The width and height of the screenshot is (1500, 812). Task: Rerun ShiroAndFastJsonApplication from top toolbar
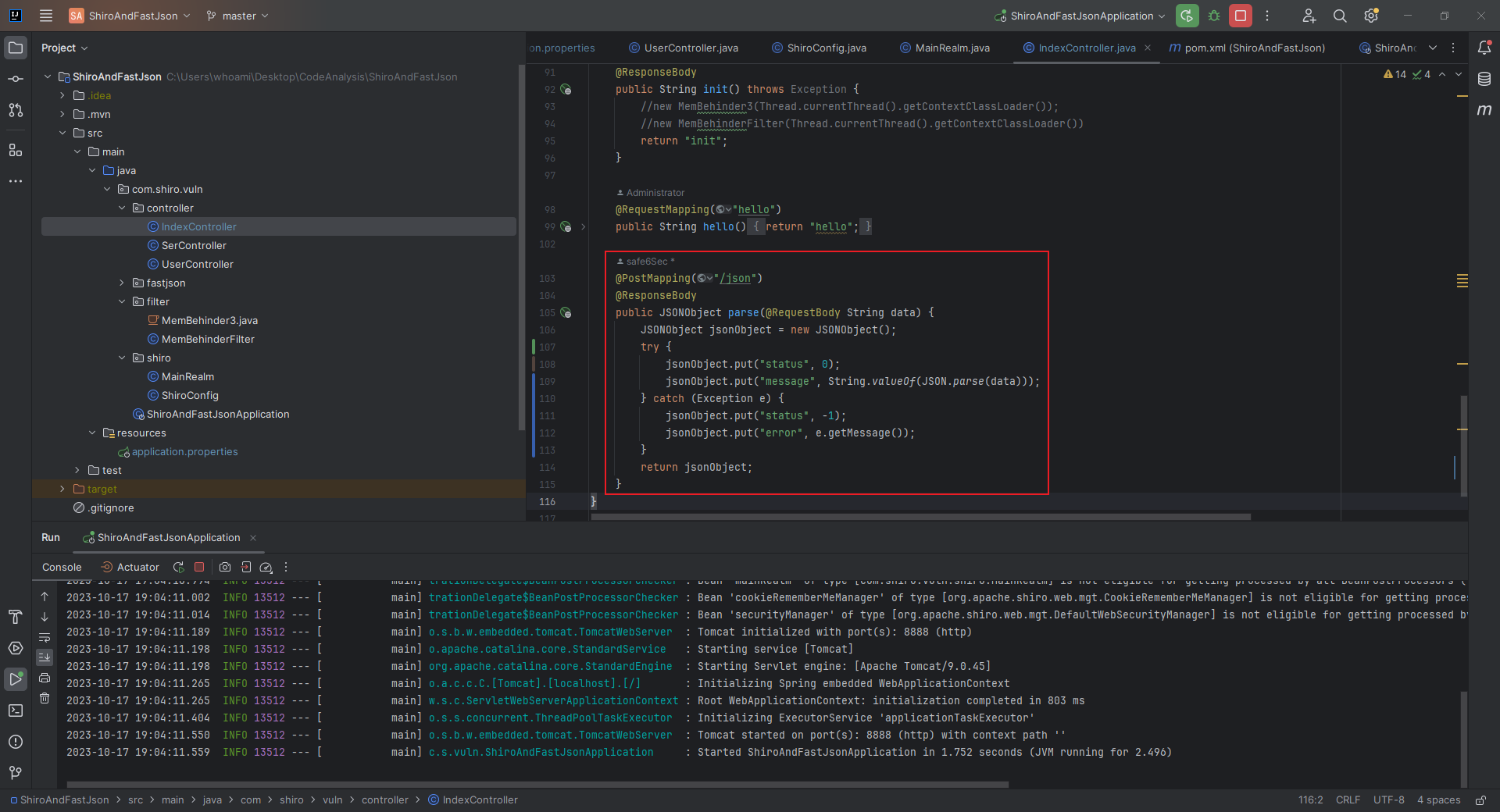[1187, 16]
